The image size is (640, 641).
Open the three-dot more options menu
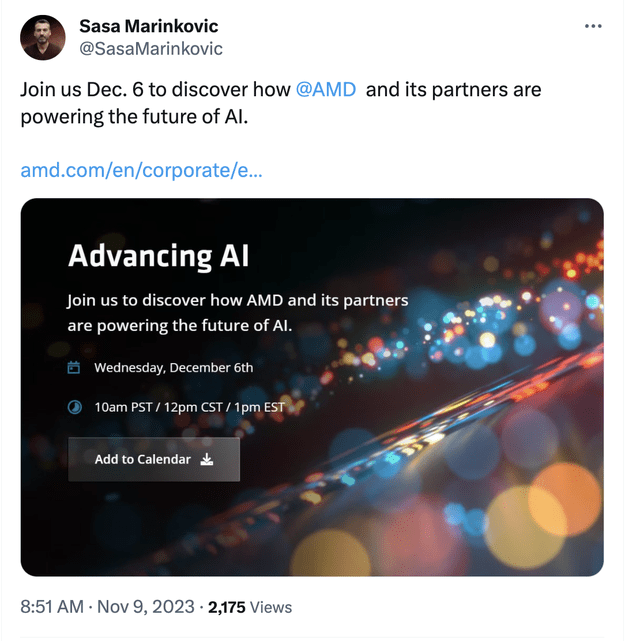[593, 25]
